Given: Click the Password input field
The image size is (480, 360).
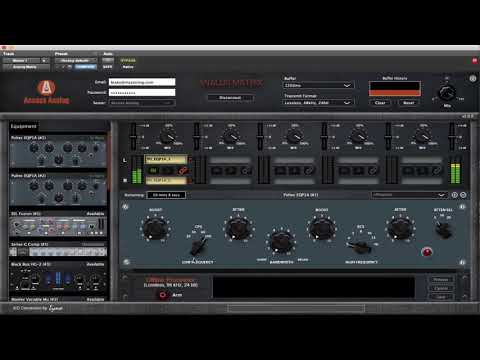Looking at the screenshot, I should pos(142,92).
